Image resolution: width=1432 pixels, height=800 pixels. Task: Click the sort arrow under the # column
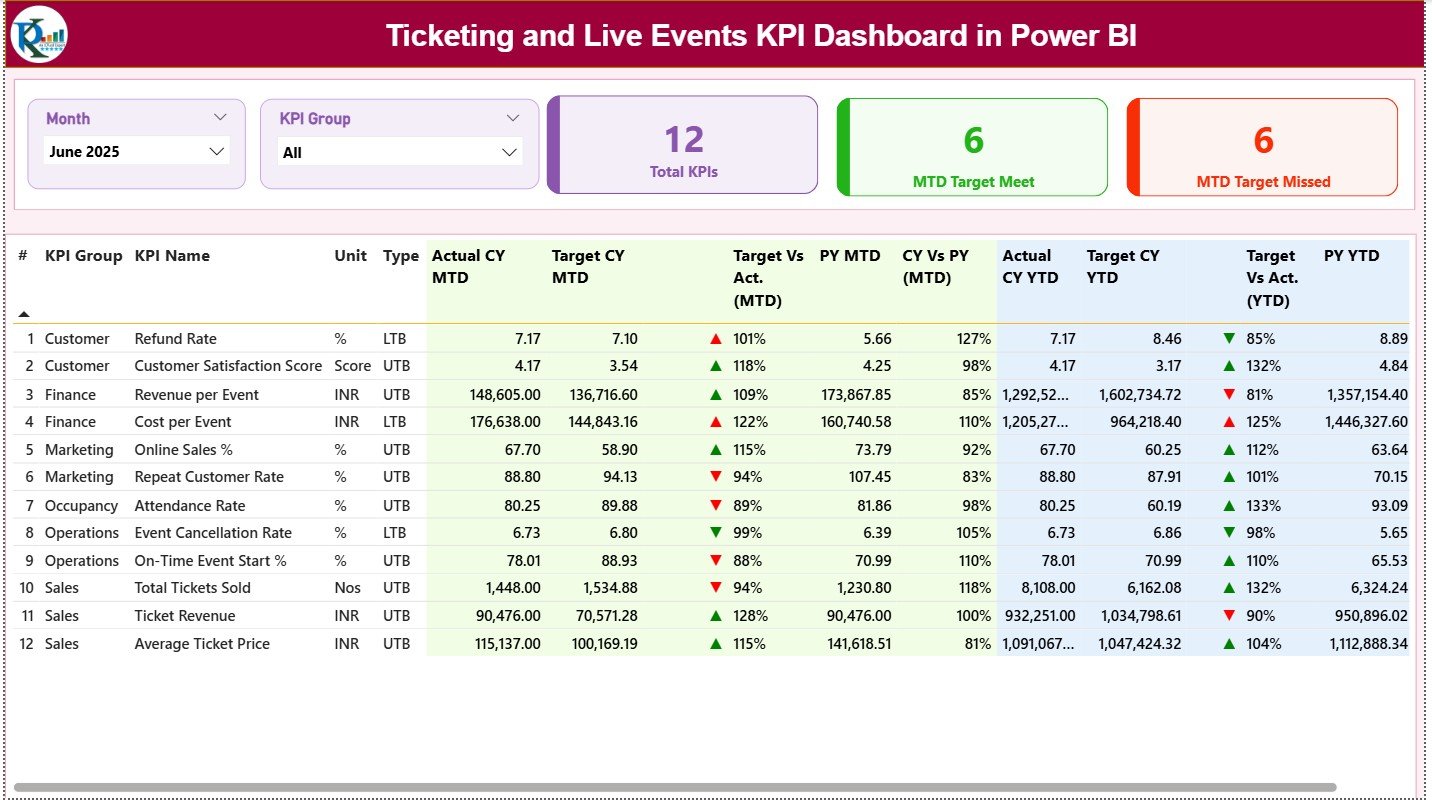click(24, 314)
